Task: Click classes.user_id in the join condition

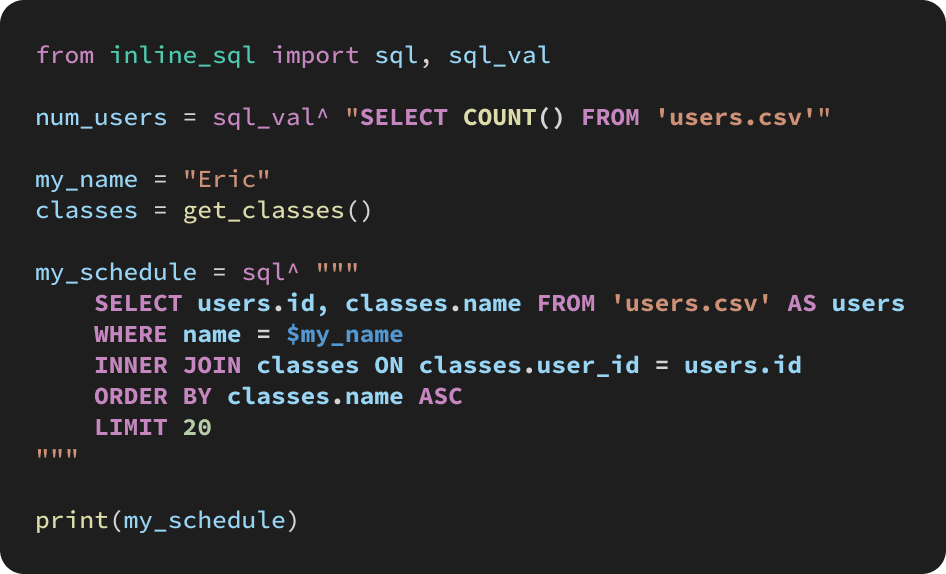Action: 529,366
